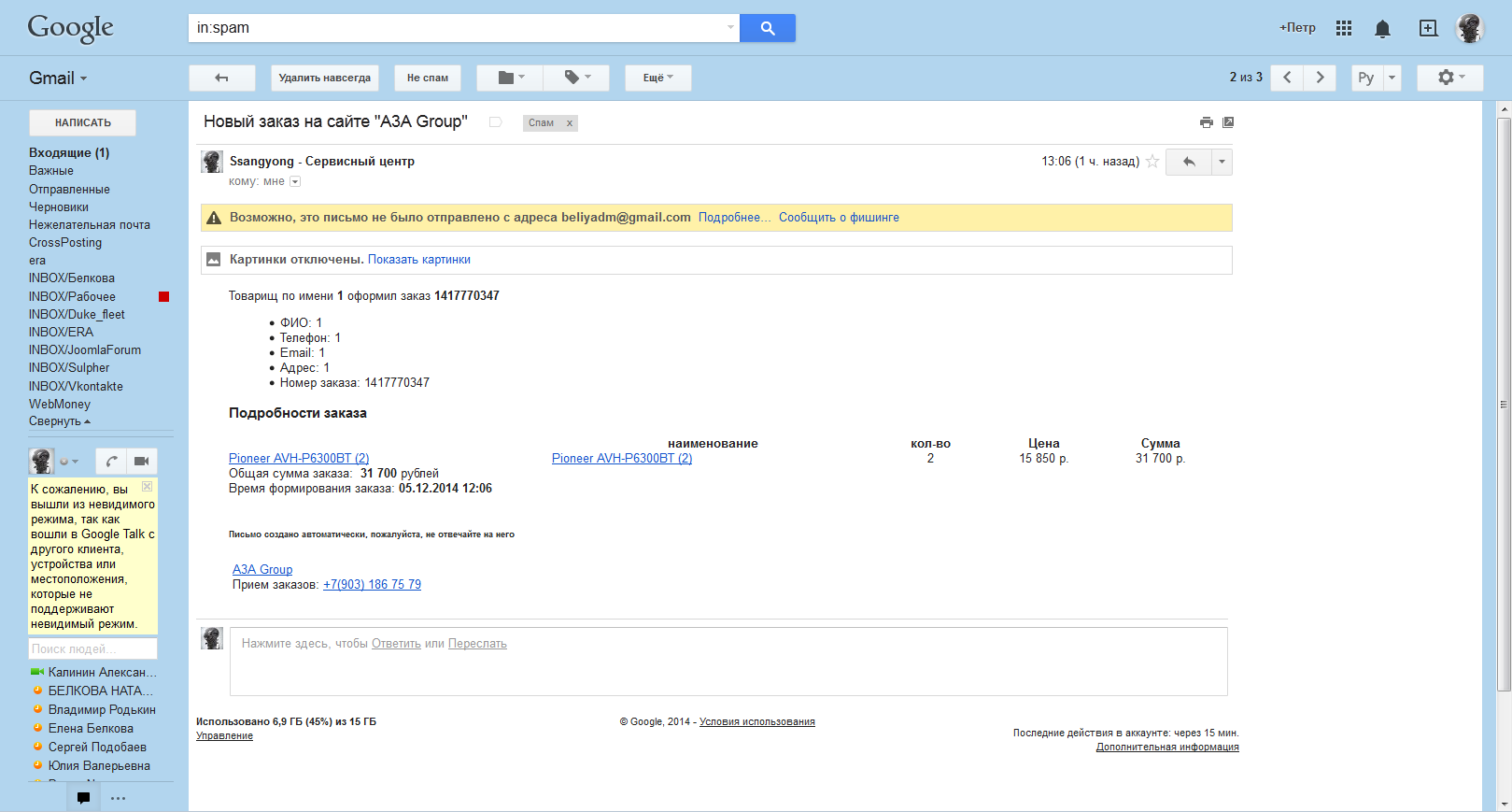The width and height of the screenshot is (1512, 812).
Task: Click the phishing warning triangle icon
Action: tap(214, 218)
